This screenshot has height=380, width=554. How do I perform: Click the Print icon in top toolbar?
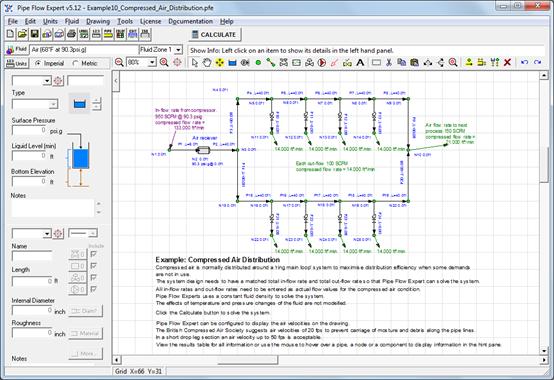tap(71, 34)
